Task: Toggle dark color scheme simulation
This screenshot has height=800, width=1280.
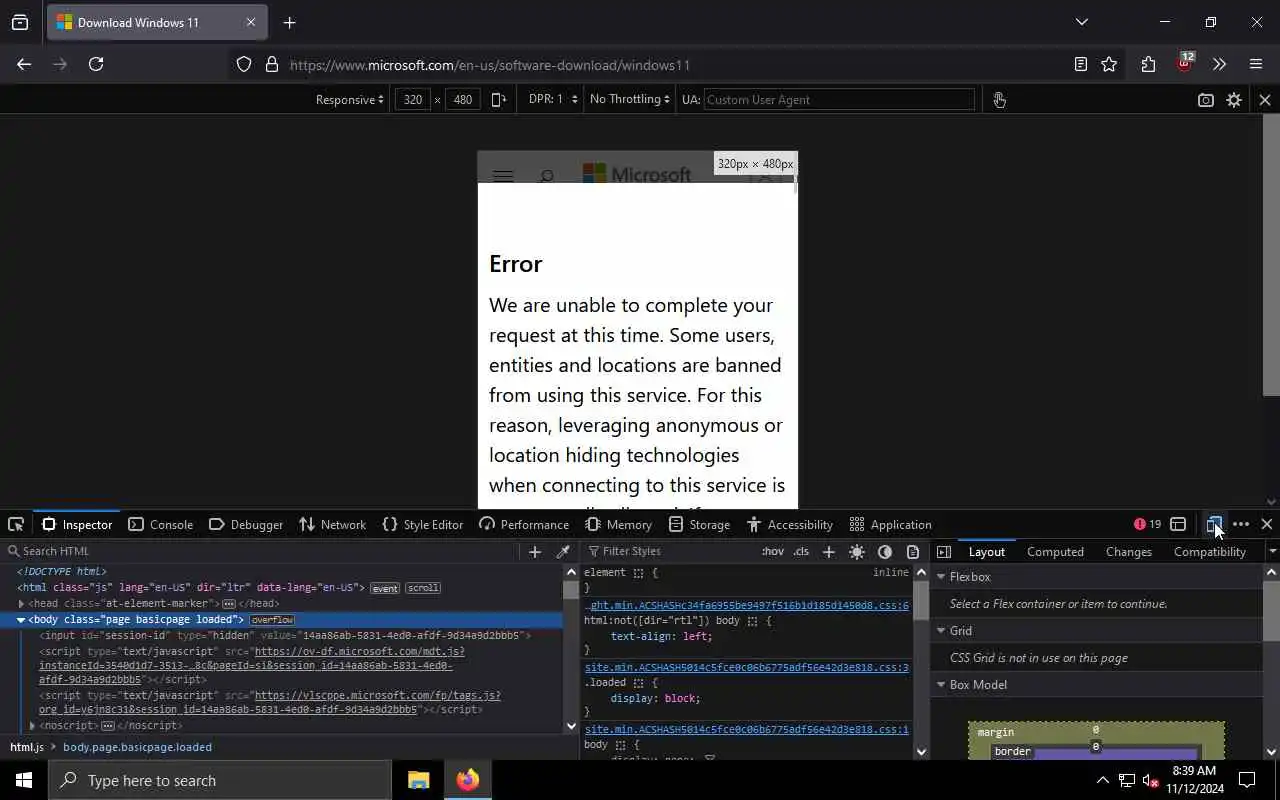Action: 885,551
